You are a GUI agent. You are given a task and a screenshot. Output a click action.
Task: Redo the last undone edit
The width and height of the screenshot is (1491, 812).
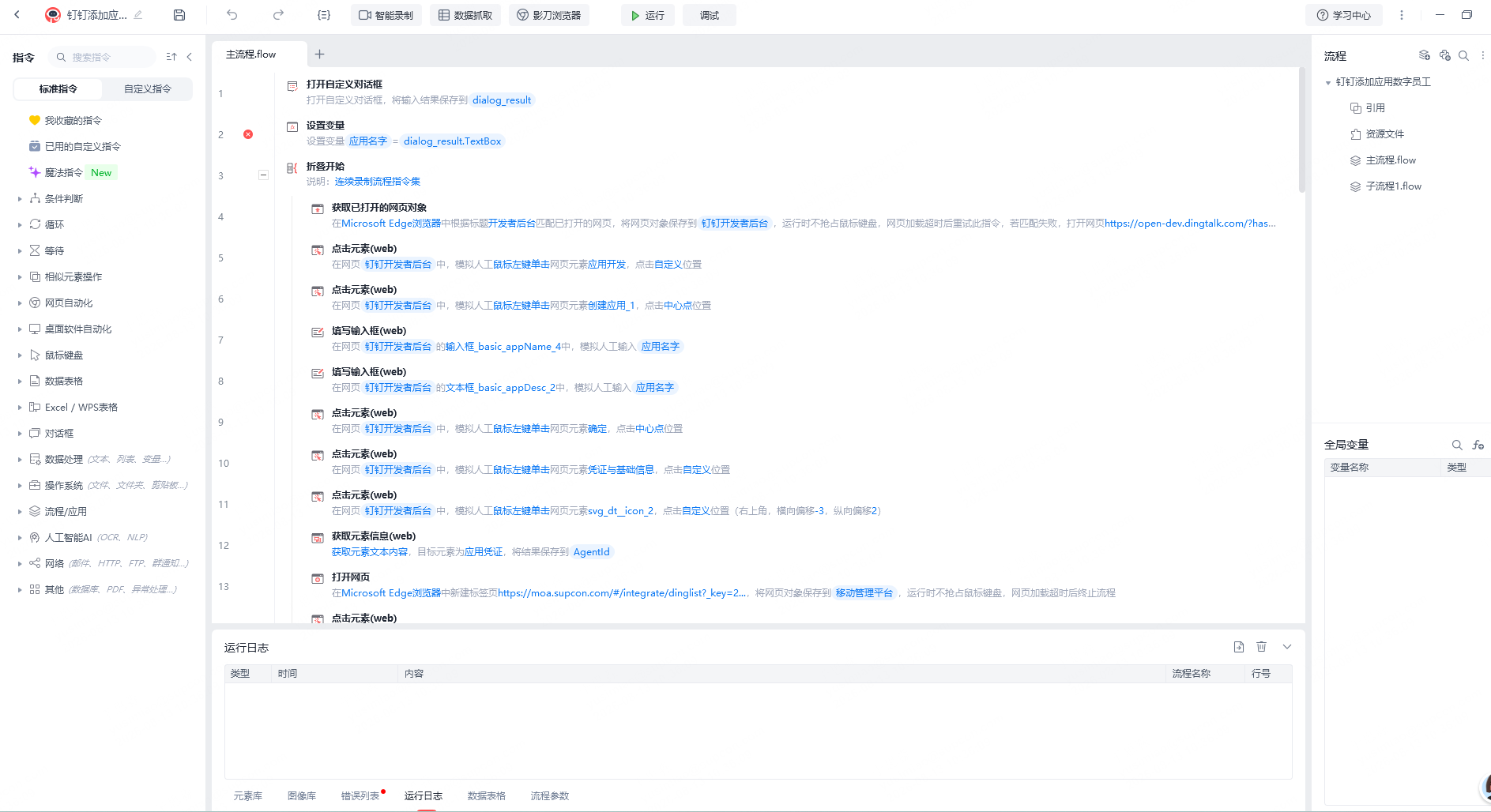278,15
